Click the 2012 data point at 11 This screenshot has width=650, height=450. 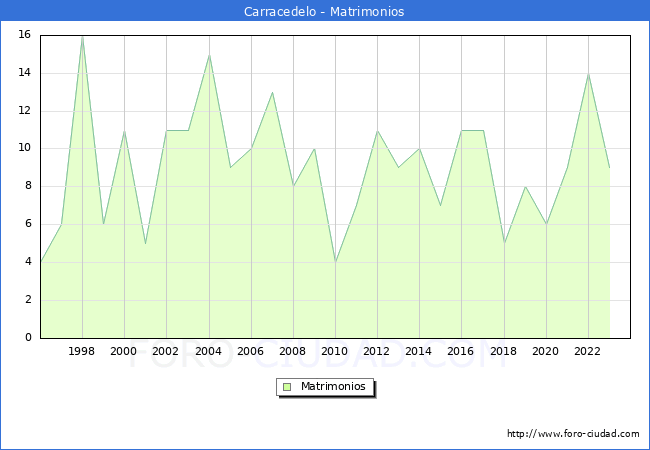click(378, 131)
